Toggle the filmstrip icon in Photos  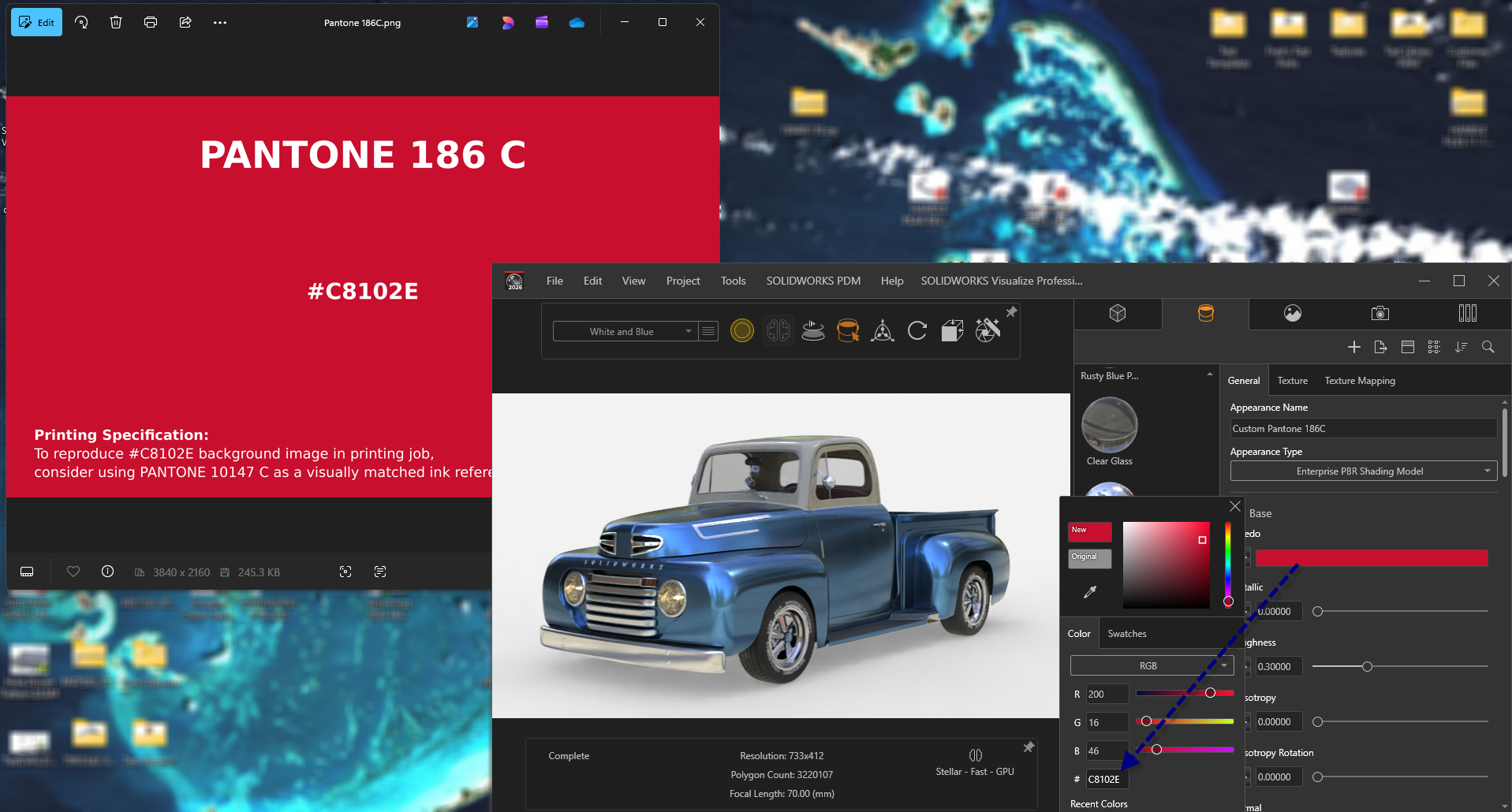pos(27,572)
